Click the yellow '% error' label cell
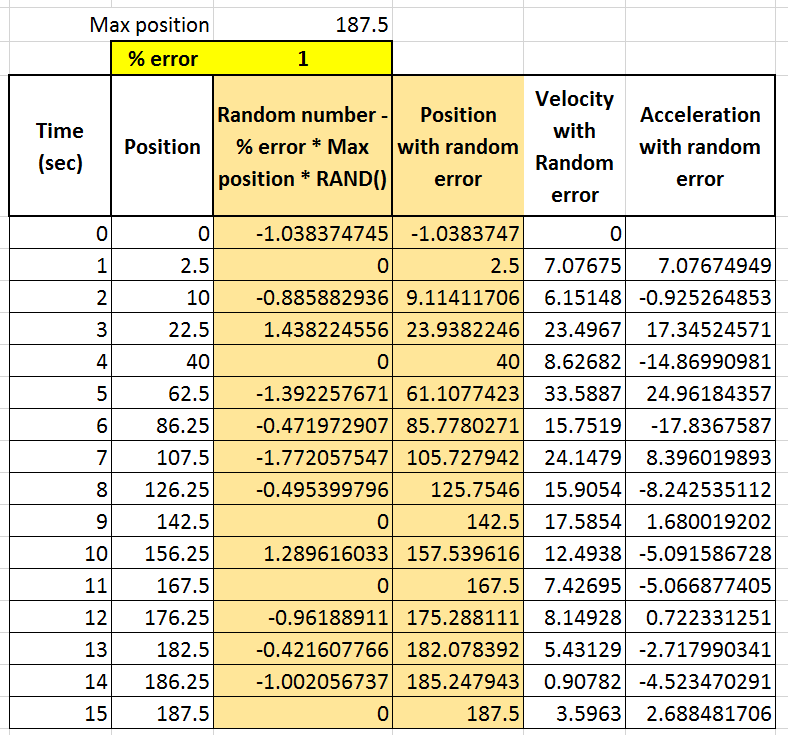788x735 pixels. pyautogui.click(x=162, y=59)
